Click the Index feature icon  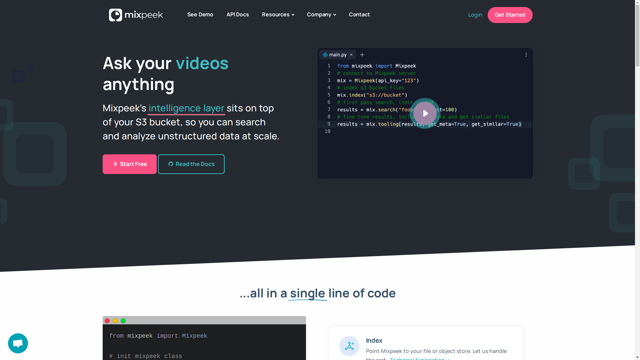[x=349, y=346]
